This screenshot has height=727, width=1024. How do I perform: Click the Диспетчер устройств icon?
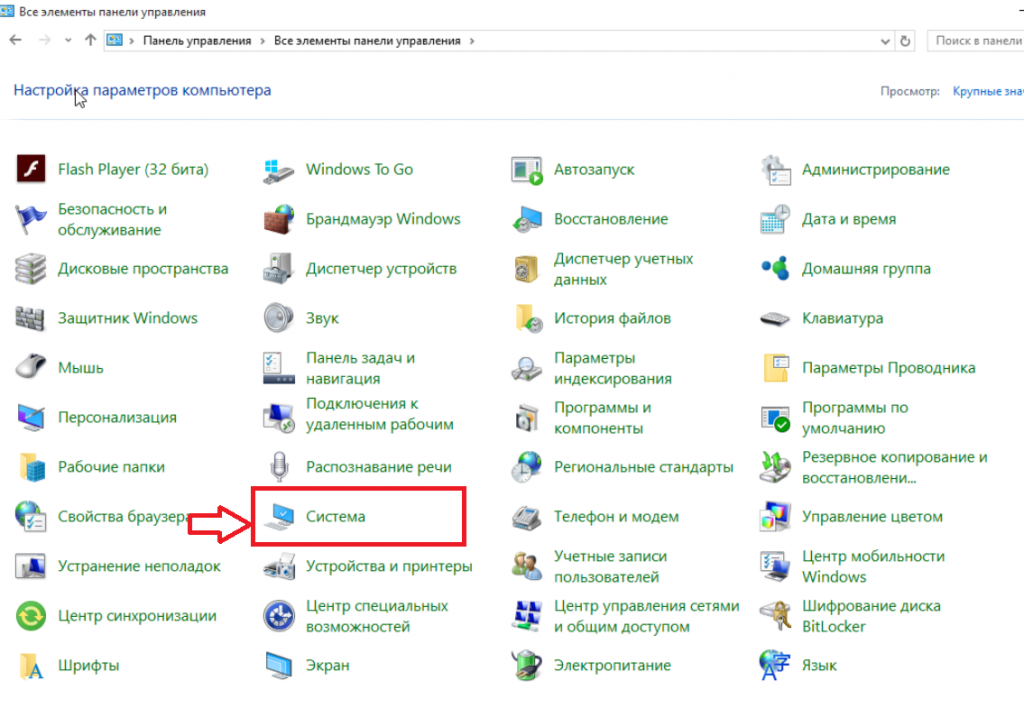[279, 268]
